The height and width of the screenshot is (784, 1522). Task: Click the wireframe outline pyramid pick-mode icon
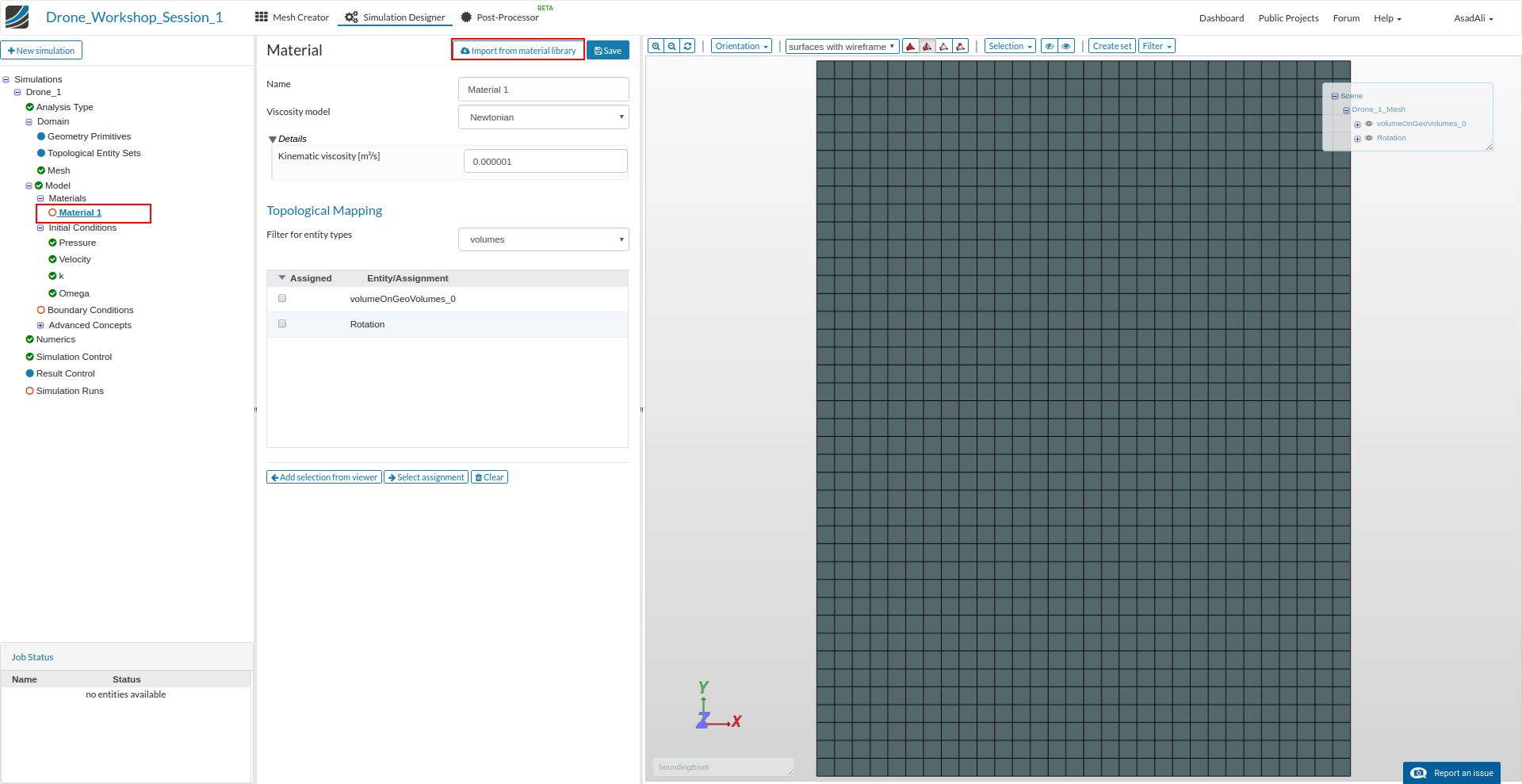[943, 46]
